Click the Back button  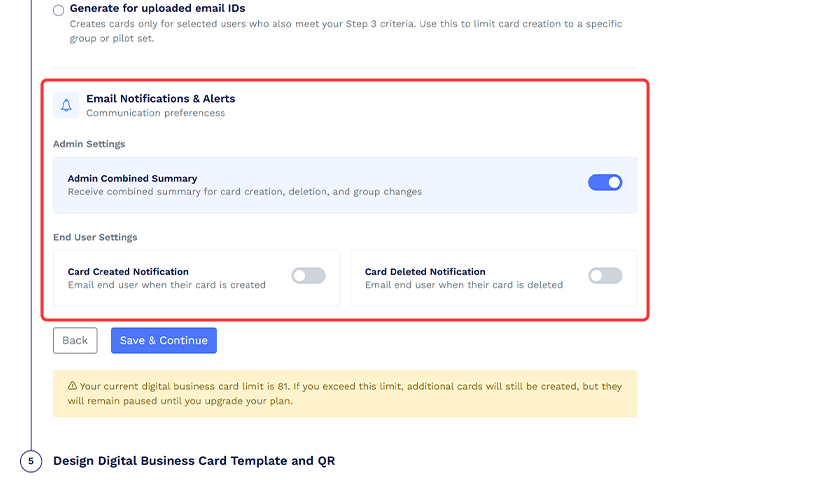pos(75,340)
